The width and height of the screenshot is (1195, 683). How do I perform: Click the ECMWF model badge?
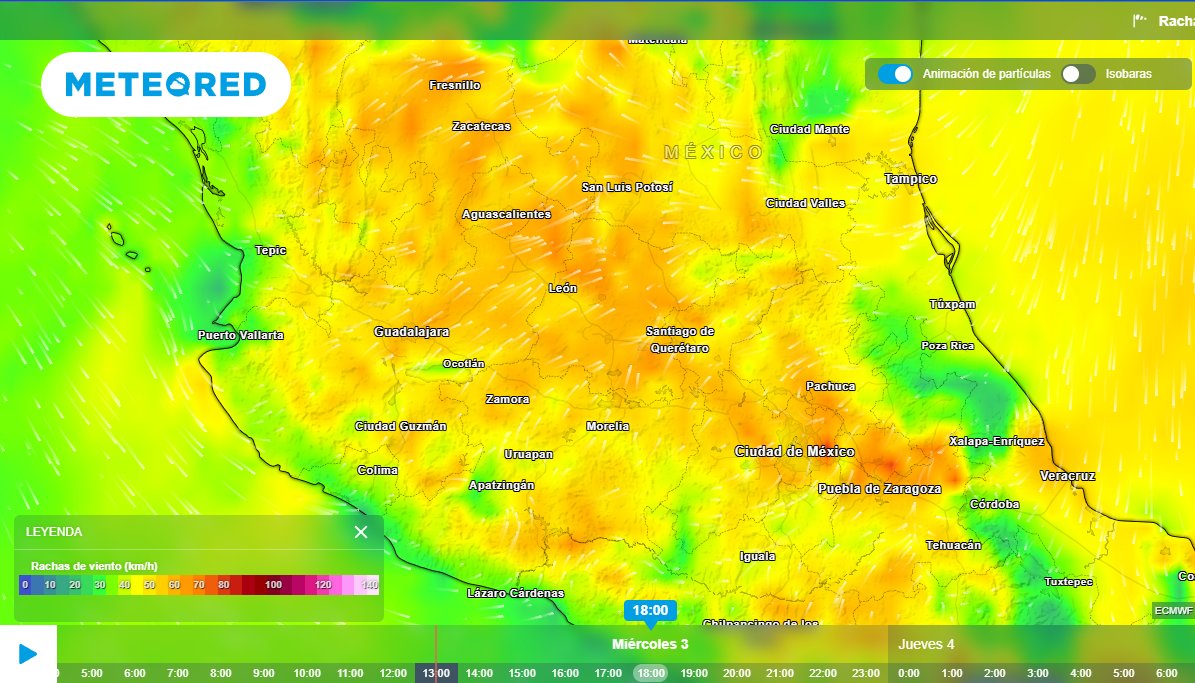pyautogui.click(x=1173, y=611)
